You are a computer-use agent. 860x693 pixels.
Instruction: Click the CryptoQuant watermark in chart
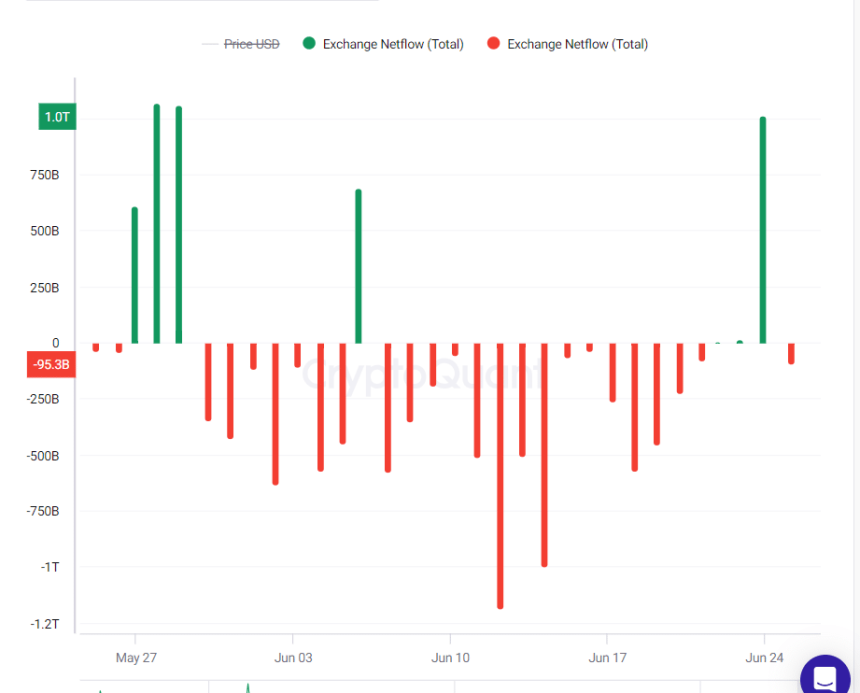(424, 374)
